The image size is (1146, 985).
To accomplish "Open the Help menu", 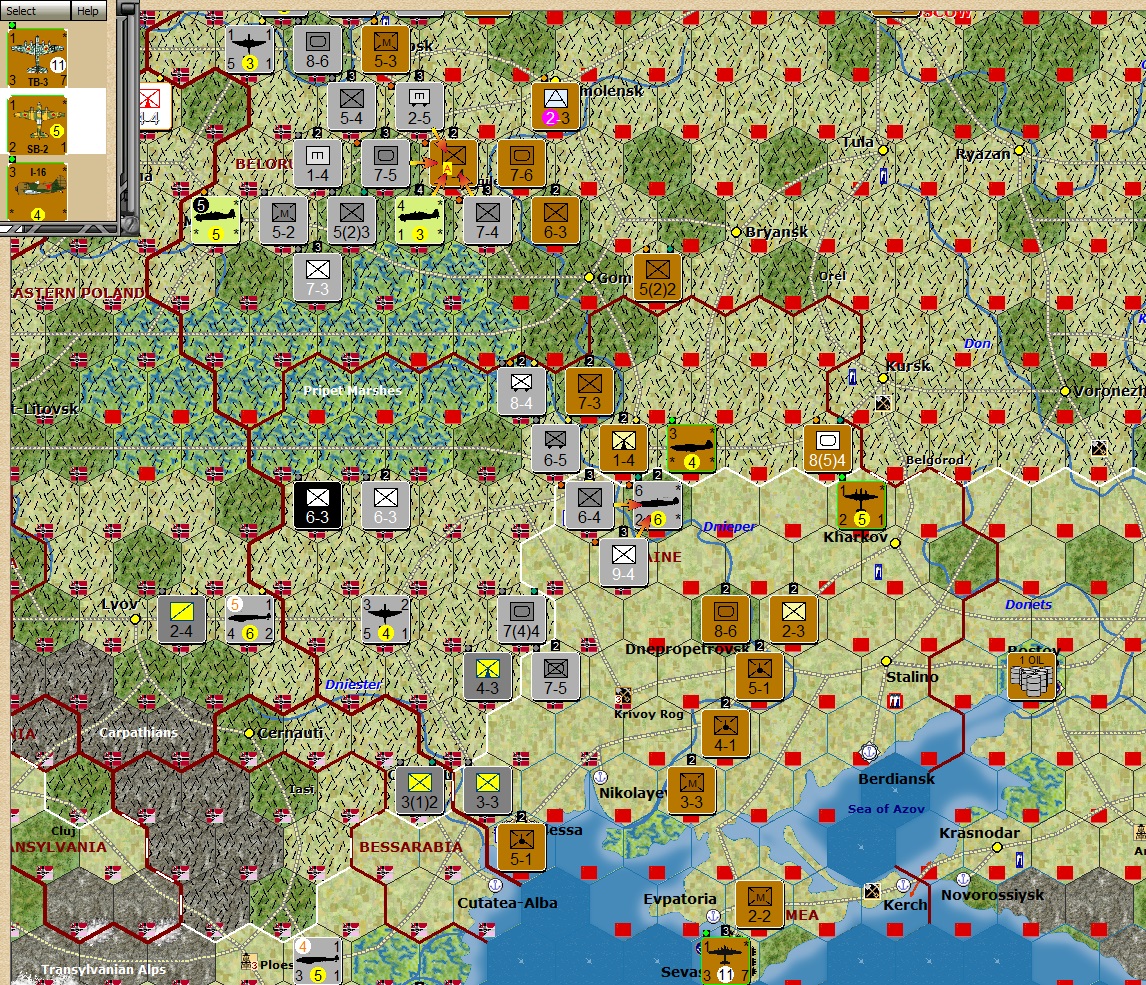I will click(x=88, y=10).
